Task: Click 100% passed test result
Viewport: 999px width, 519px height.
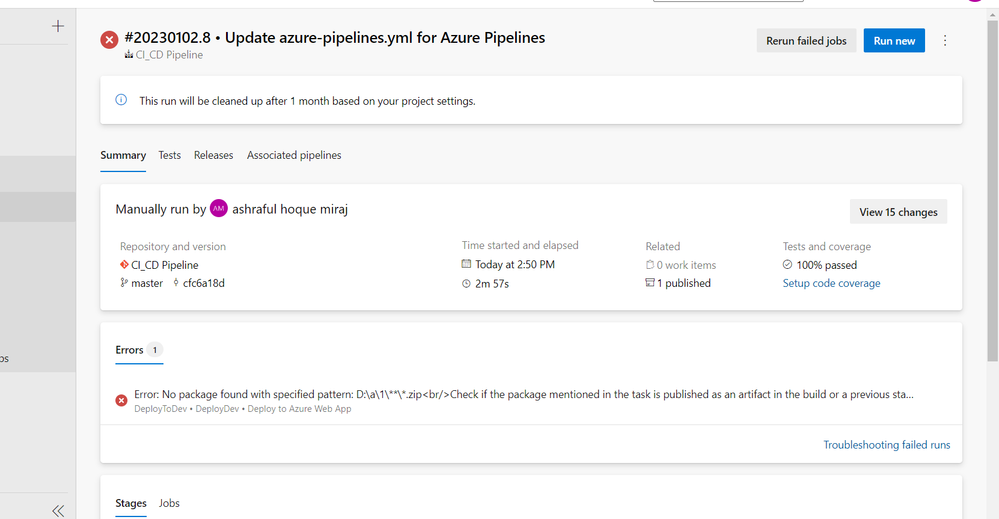Action: coord(826,265)
